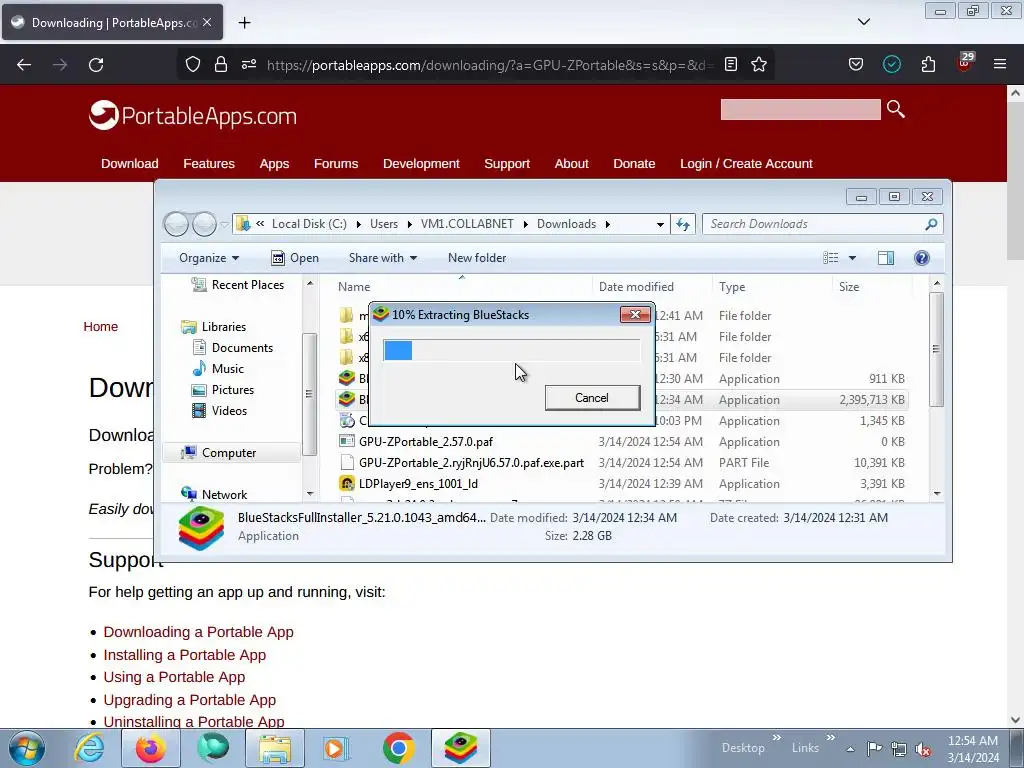
Task: Open new Firefox tab with plus
Action: 244,23
